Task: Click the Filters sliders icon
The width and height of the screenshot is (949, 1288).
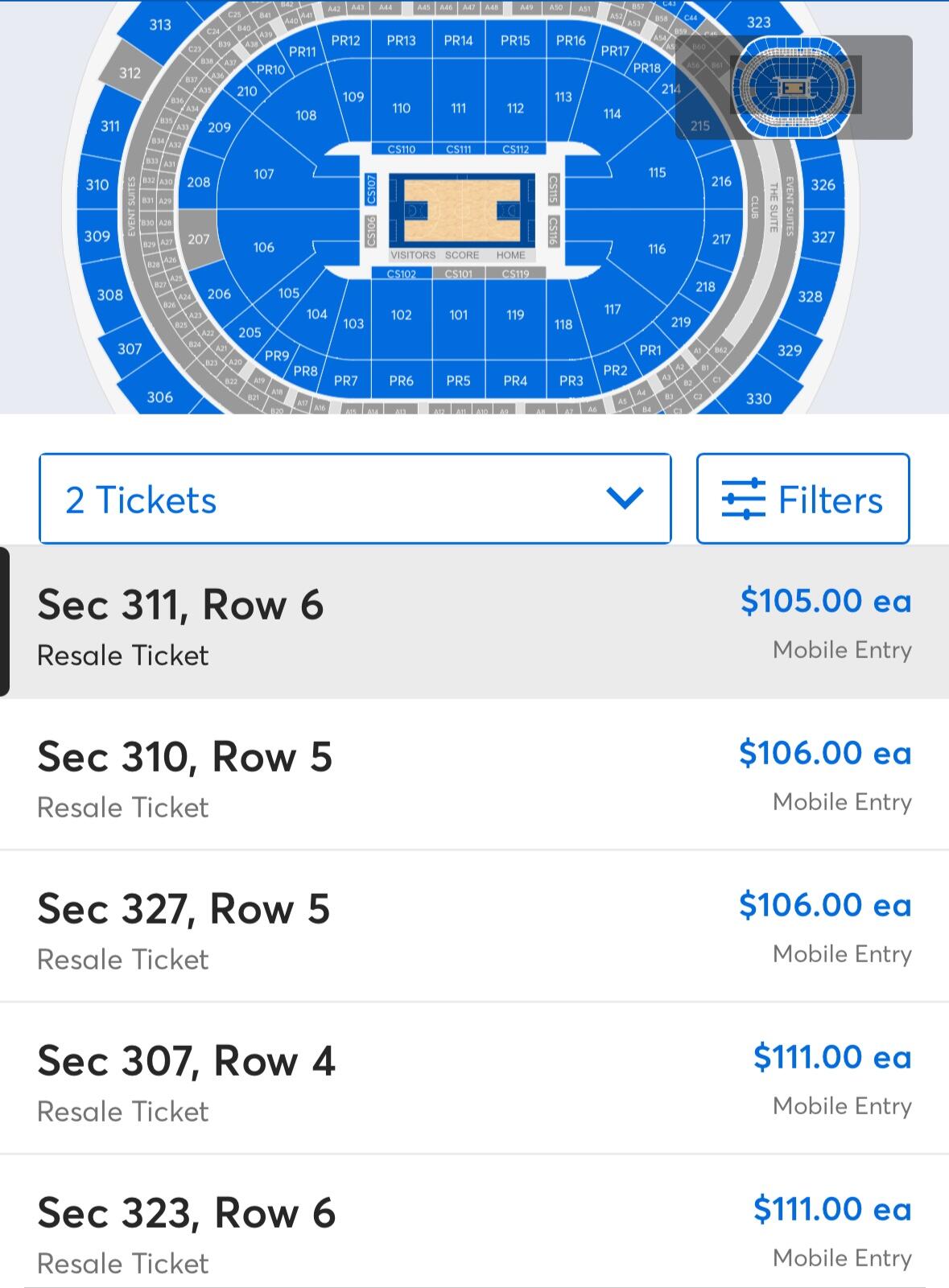Action: [743, 499]
